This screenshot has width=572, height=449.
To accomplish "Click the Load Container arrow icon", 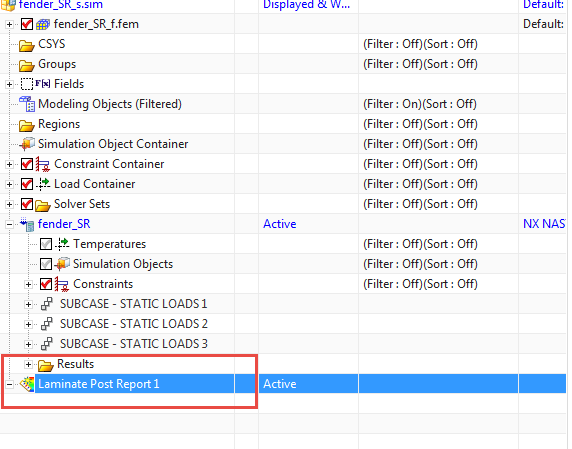I will click(43, 184).
